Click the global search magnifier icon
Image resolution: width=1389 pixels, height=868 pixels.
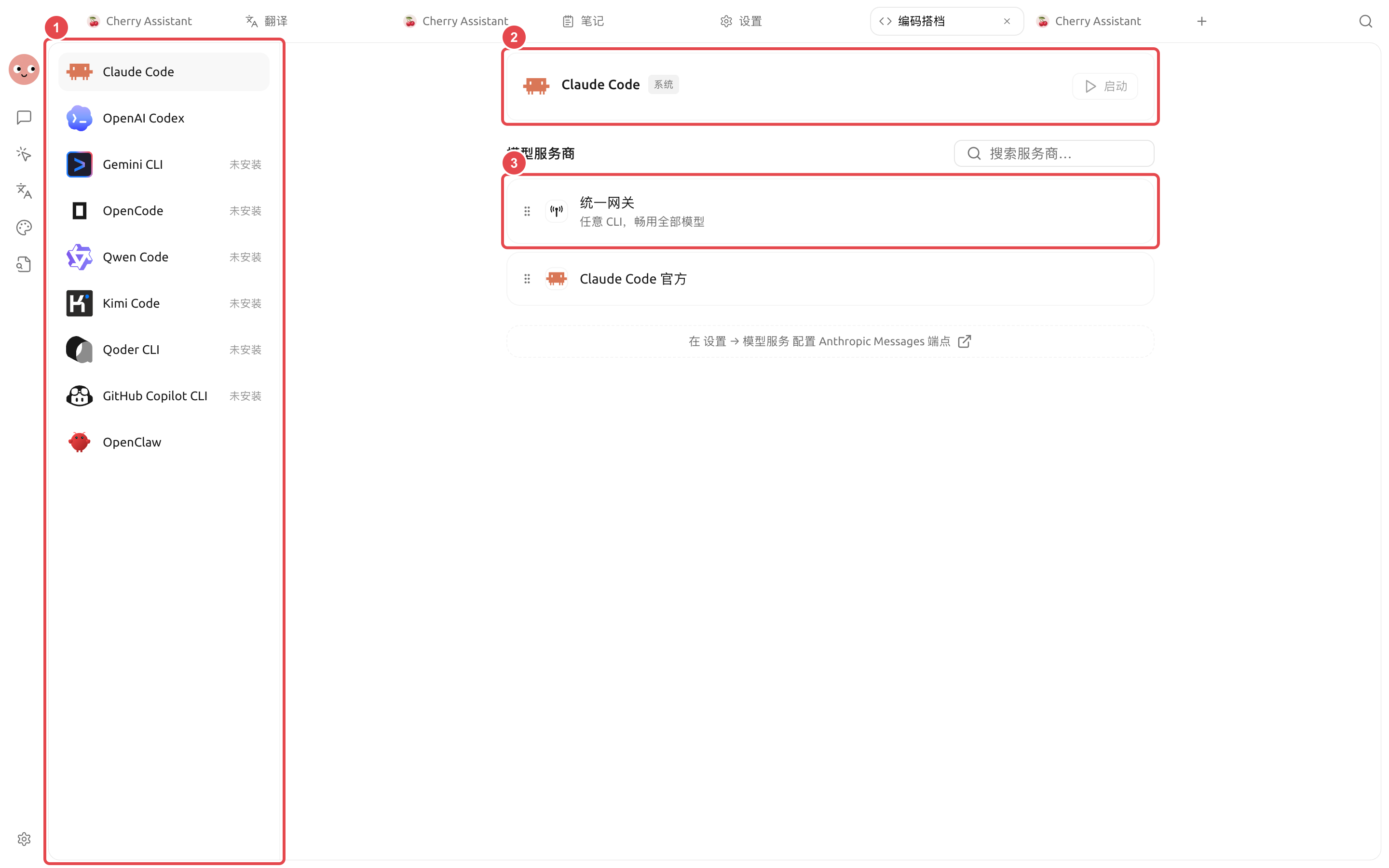pyautogui.click(x=1365, y=21)
